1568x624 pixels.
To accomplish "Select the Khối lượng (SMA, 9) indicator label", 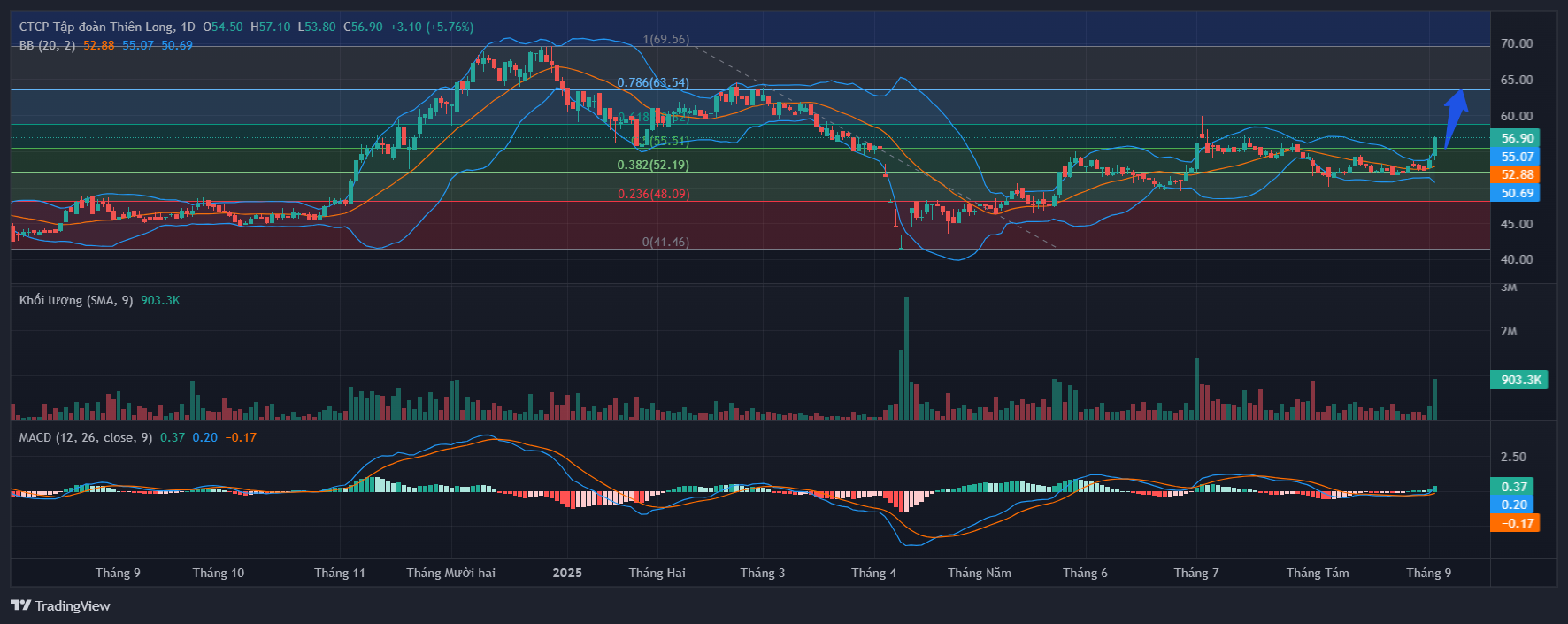I will click(76, 300).
